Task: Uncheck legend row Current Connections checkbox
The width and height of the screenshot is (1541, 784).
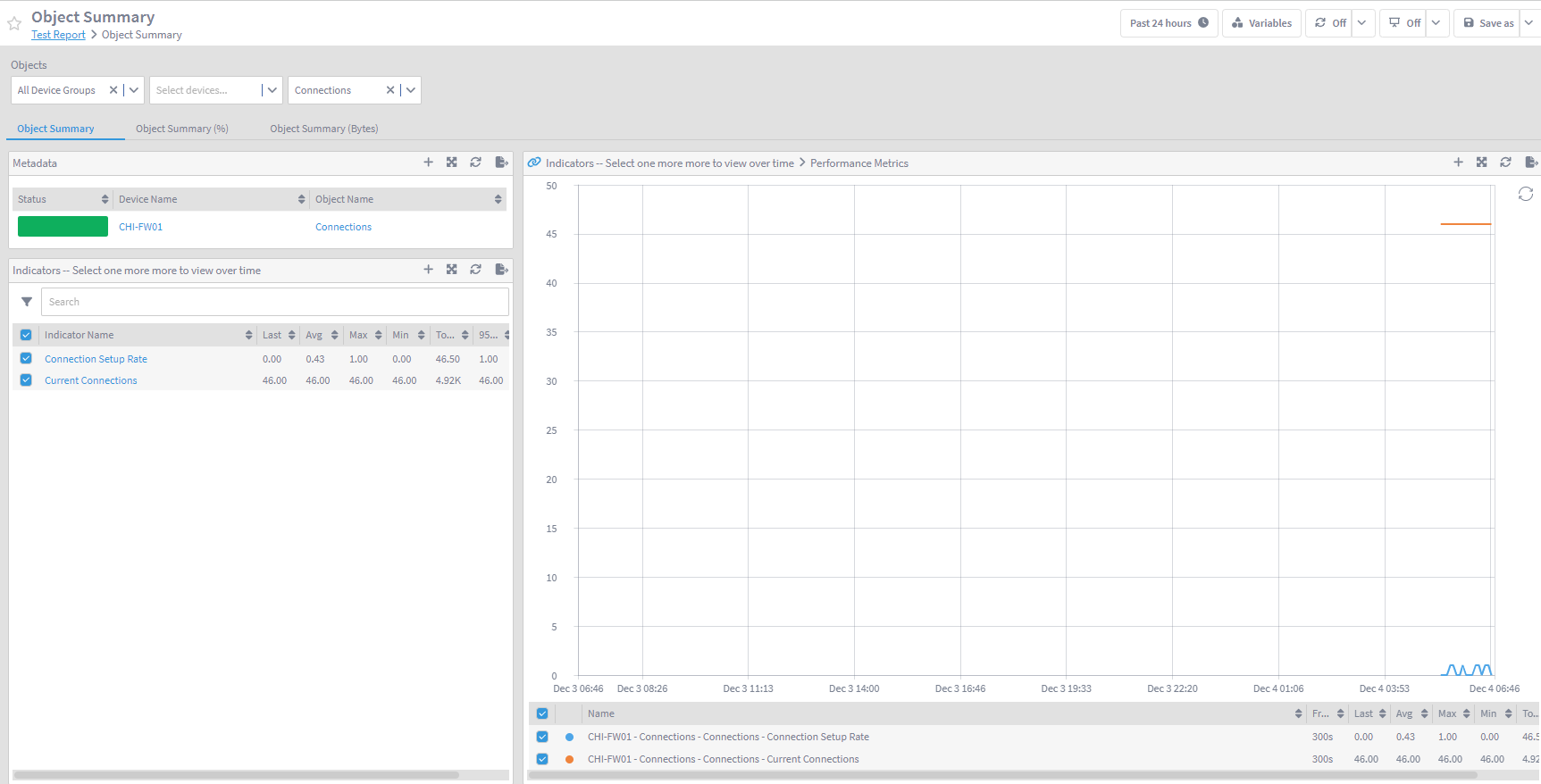Action: [x=542, y=759]
